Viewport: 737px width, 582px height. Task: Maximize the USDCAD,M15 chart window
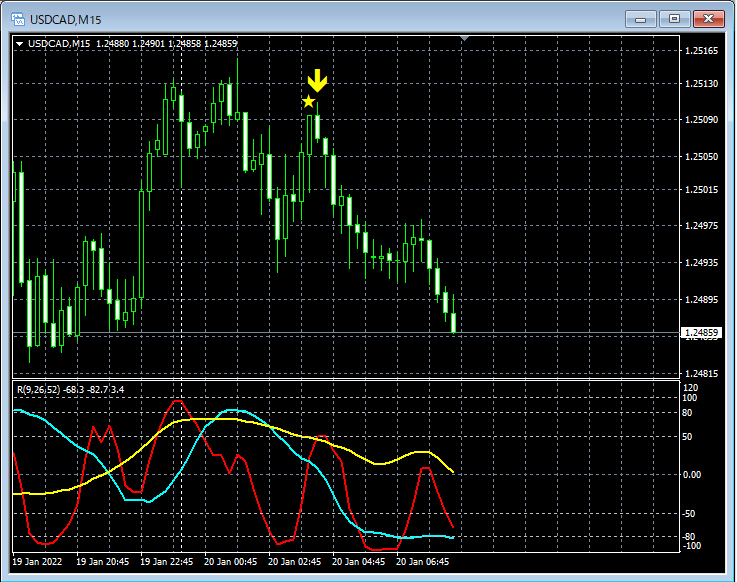[674, 19]
